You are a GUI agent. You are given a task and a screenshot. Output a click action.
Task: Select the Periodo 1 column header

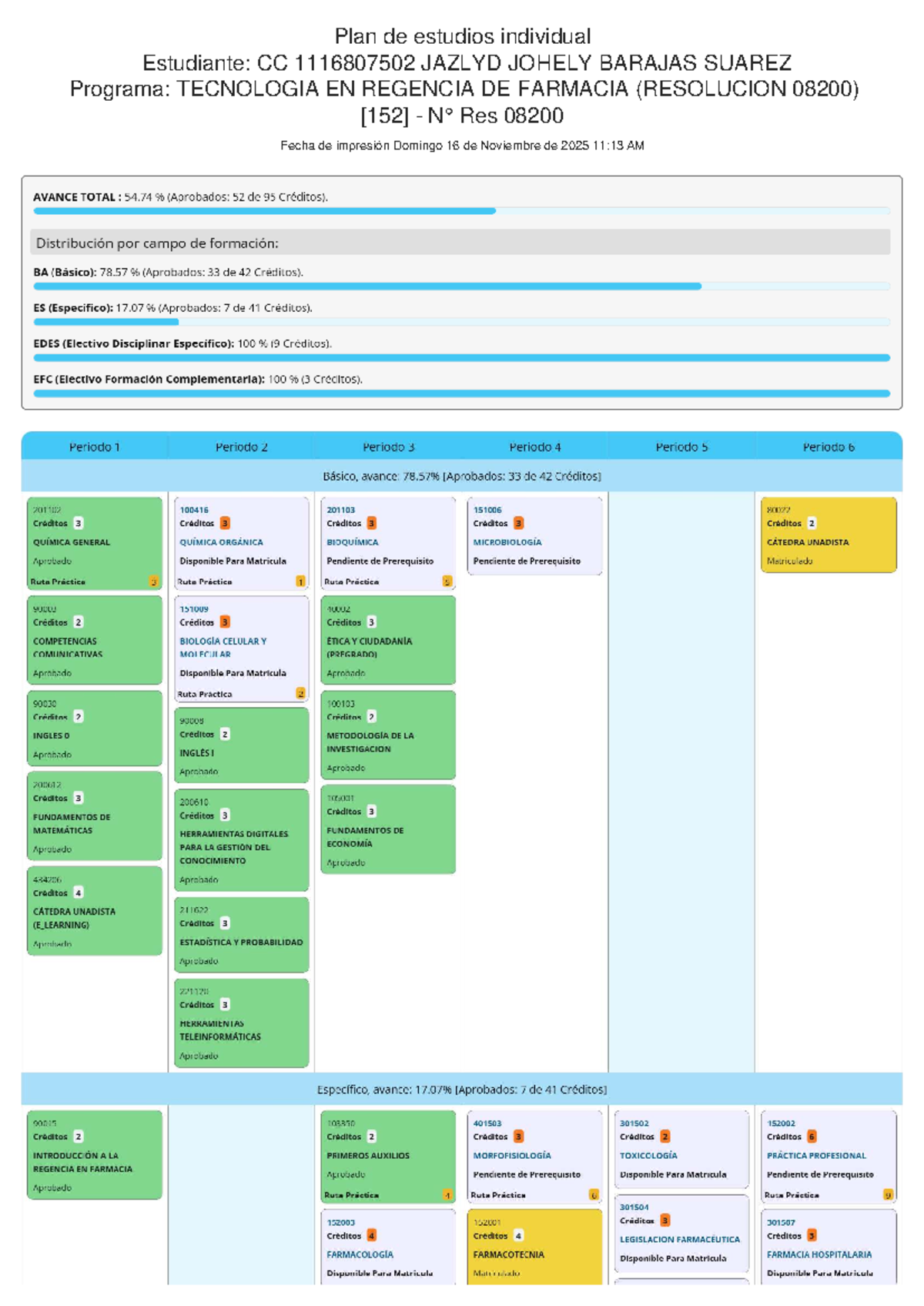pyautogui.click(x=95, y=447)
